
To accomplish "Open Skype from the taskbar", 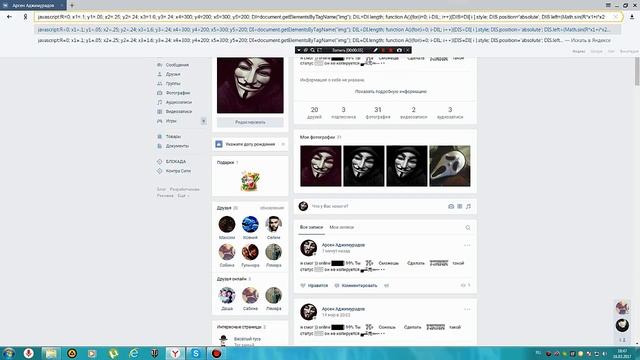I will click(x=196, y=353).
